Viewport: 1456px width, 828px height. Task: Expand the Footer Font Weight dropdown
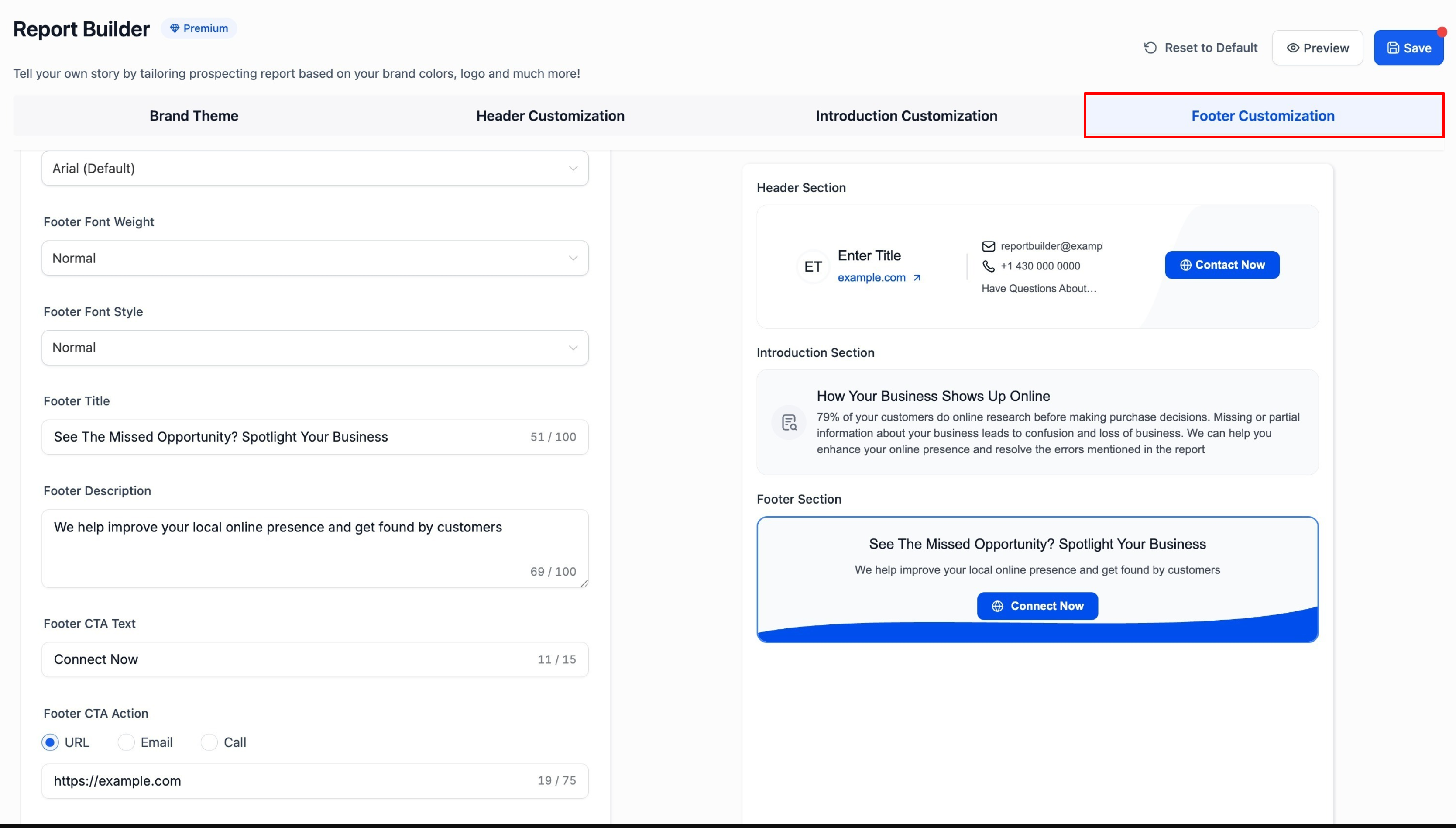coord(315,258)
